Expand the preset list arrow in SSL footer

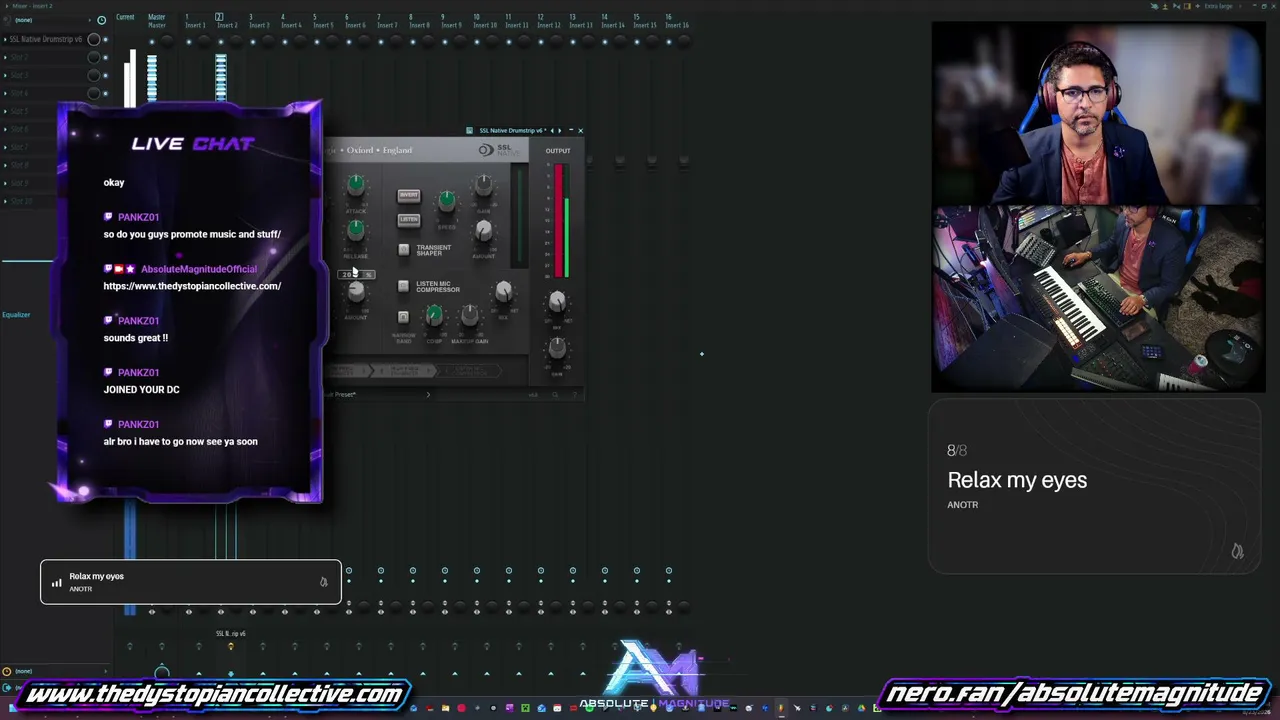pos(428,395)
